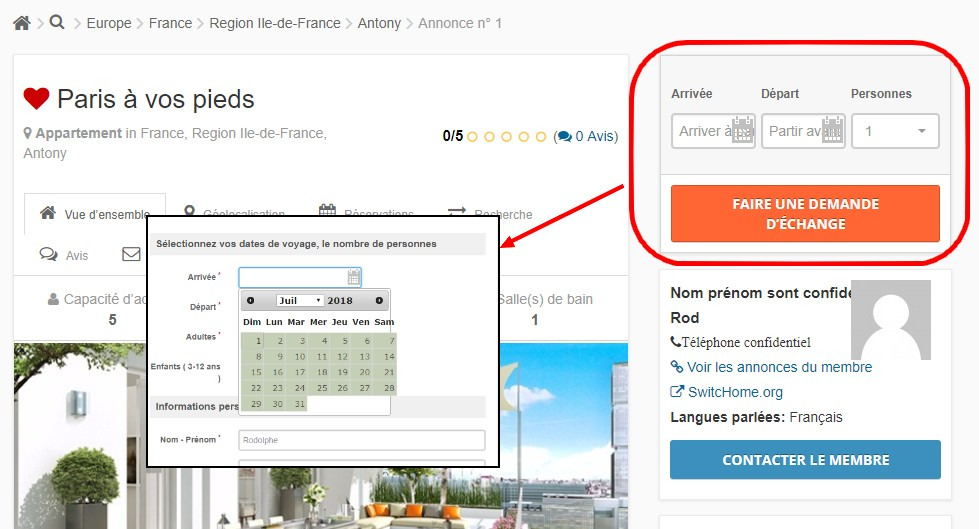Screen dimensions: 979x529
Task: Open the SwitchHome.org link
Action: click(x=727, y=392)
